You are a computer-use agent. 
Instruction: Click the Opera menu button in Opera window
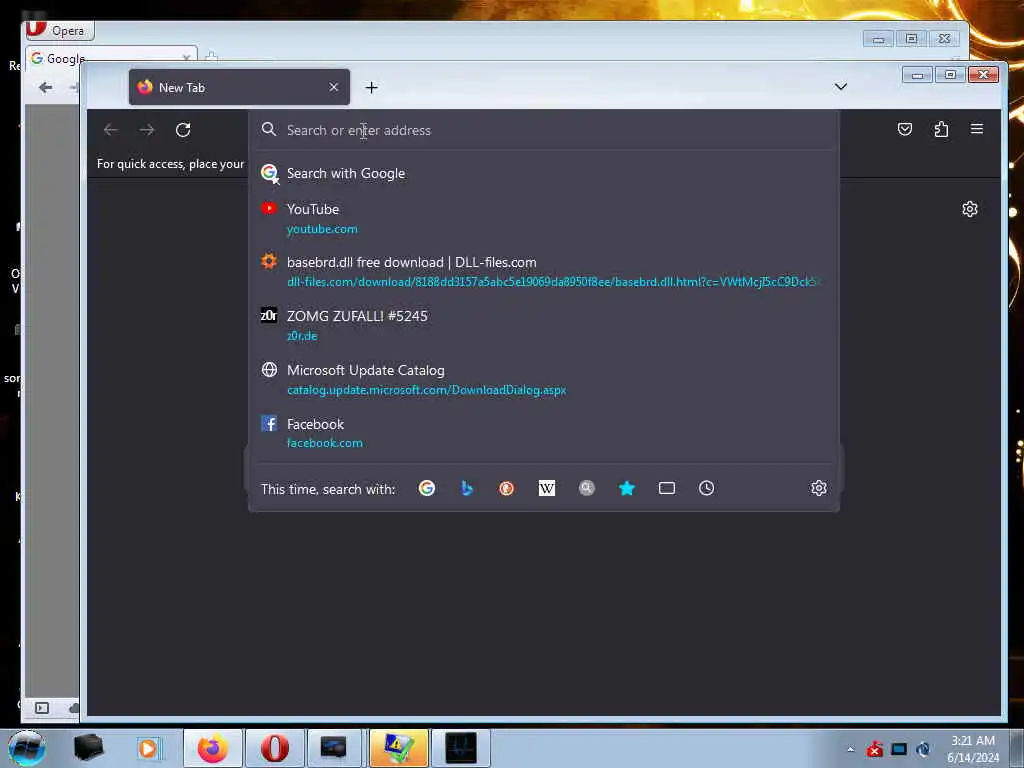coord(59,30)
